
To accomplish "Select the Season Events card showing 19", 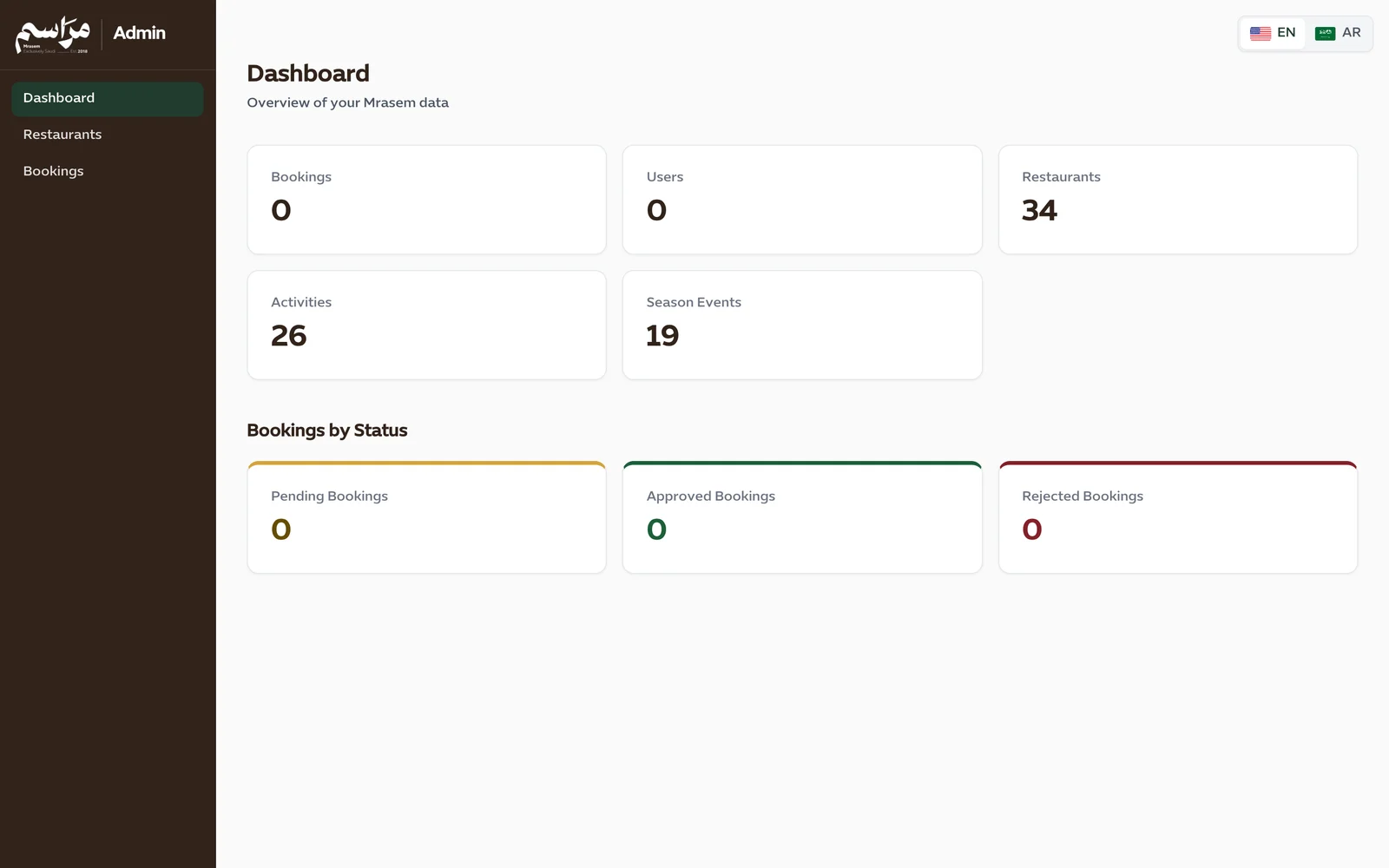I will click(x=802, y=325).
